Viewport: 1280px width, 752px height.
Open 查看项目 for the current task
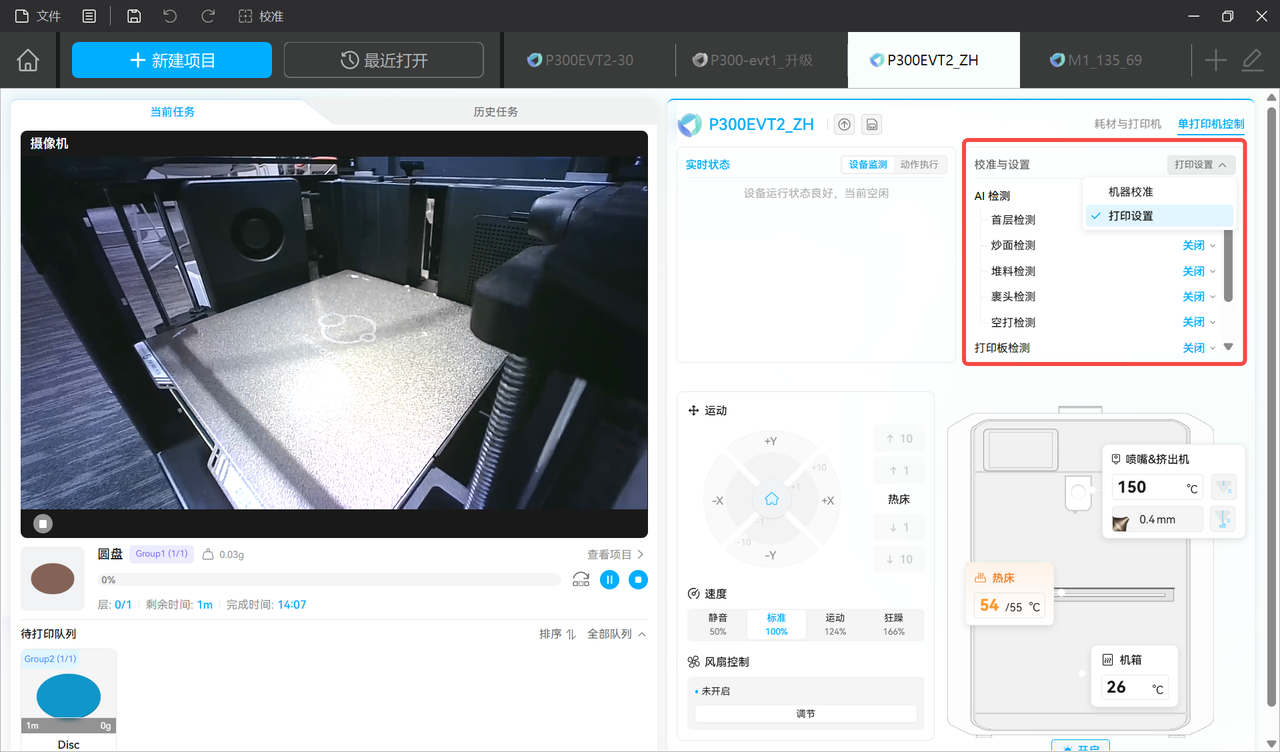615,554
